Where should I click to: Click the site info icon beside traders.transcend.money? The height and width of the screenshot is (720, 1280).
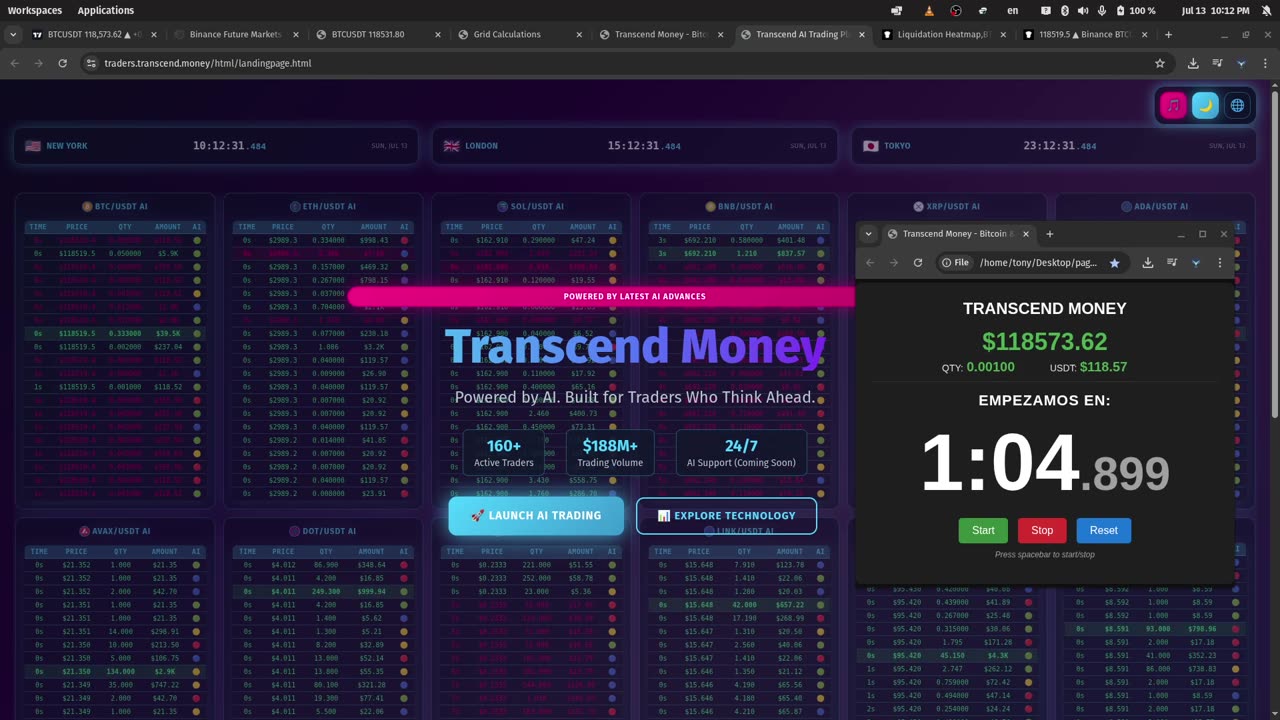[91, 63]
